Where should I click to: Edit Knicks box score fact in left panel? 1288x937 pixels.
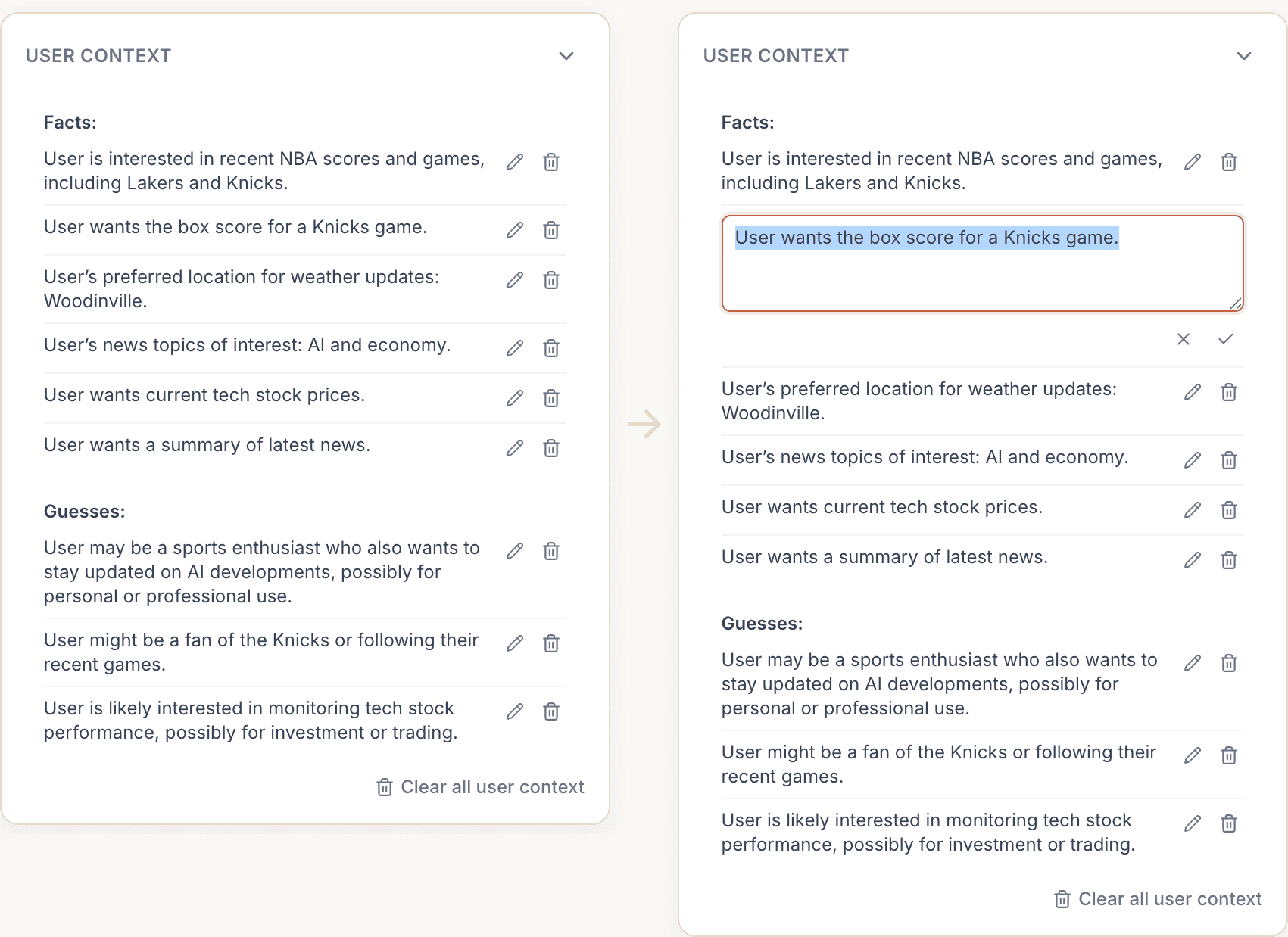[x=515, y=230]
